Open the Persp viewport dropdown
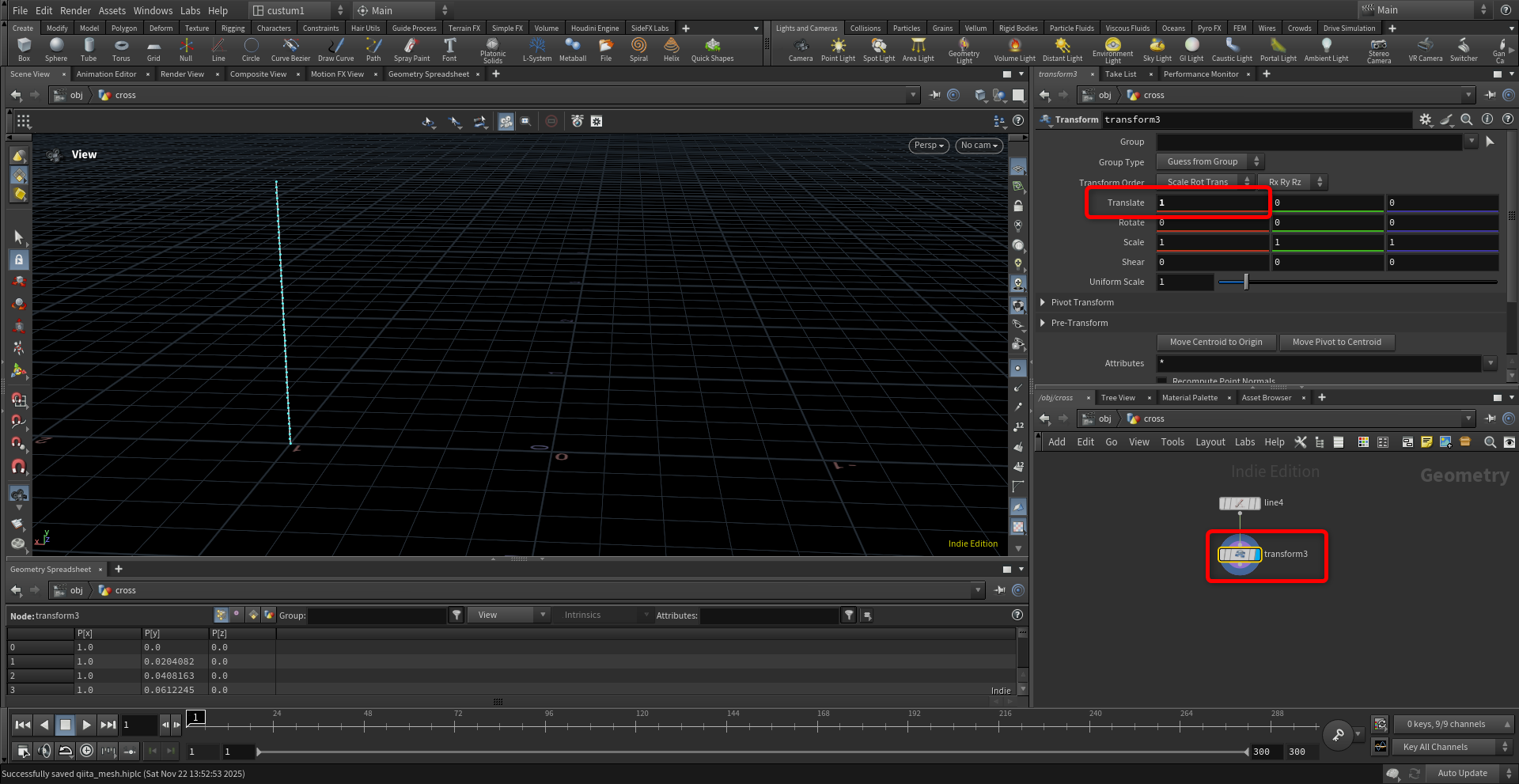 coord(929,146)
